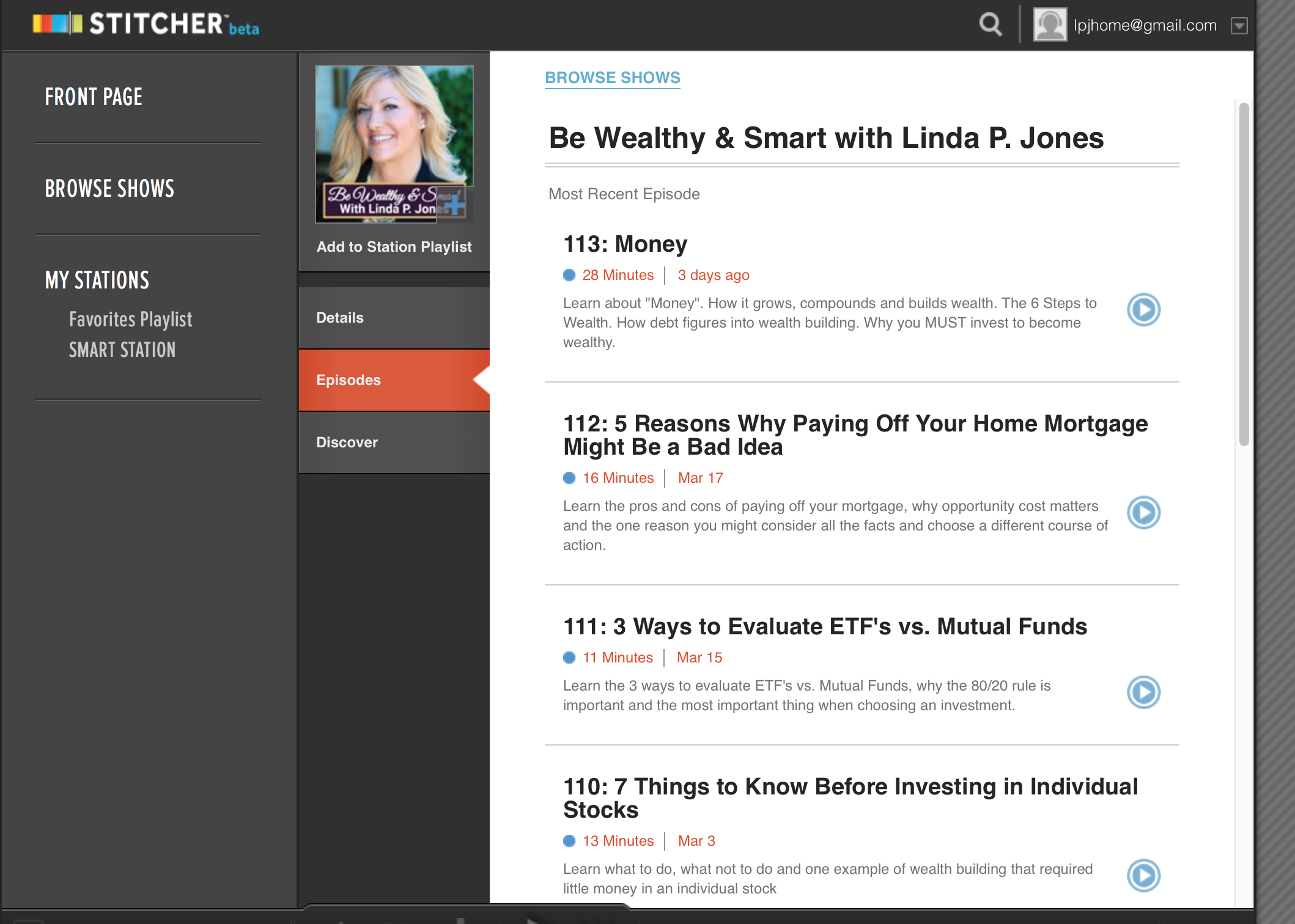Image resolution: width=1295 pixels, height=924 pixels.
Task: Open episode title 113: Money
Action: pos(625,244)
